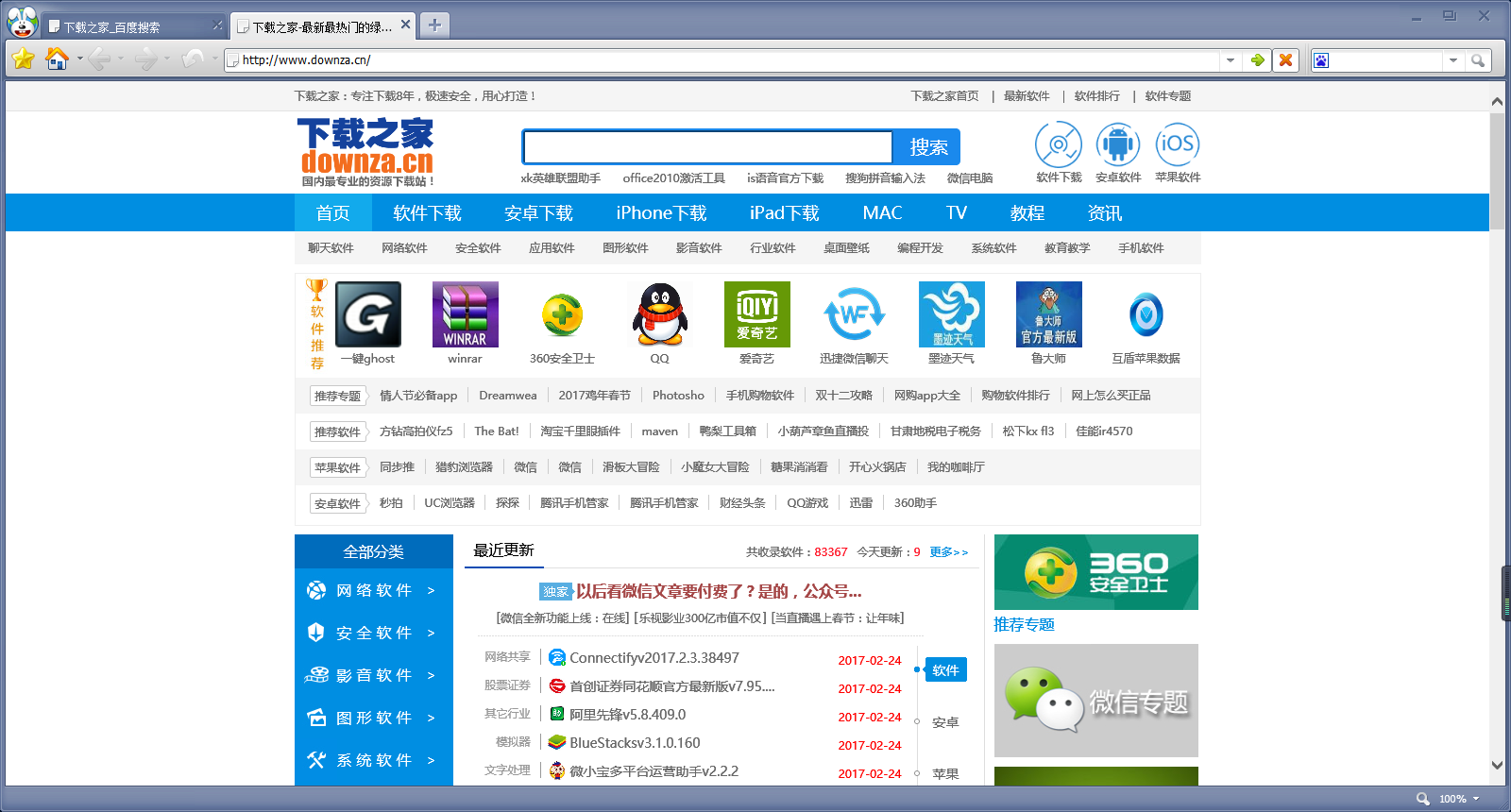Expand the 系统软件 sidebar category
Image resolution: width=1511 pixels, height=812 pixels.
coord(374,760)
